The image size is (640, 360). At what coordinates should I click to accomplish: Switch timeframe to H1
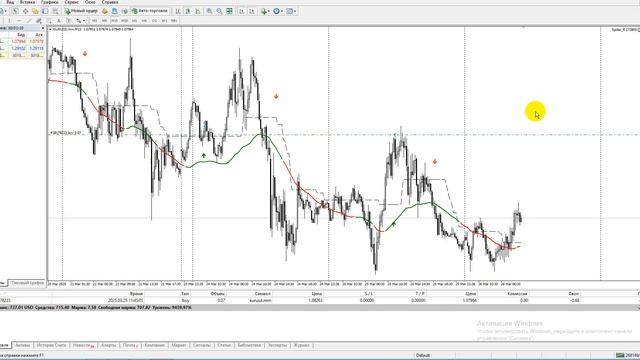[x=134, y=20]
